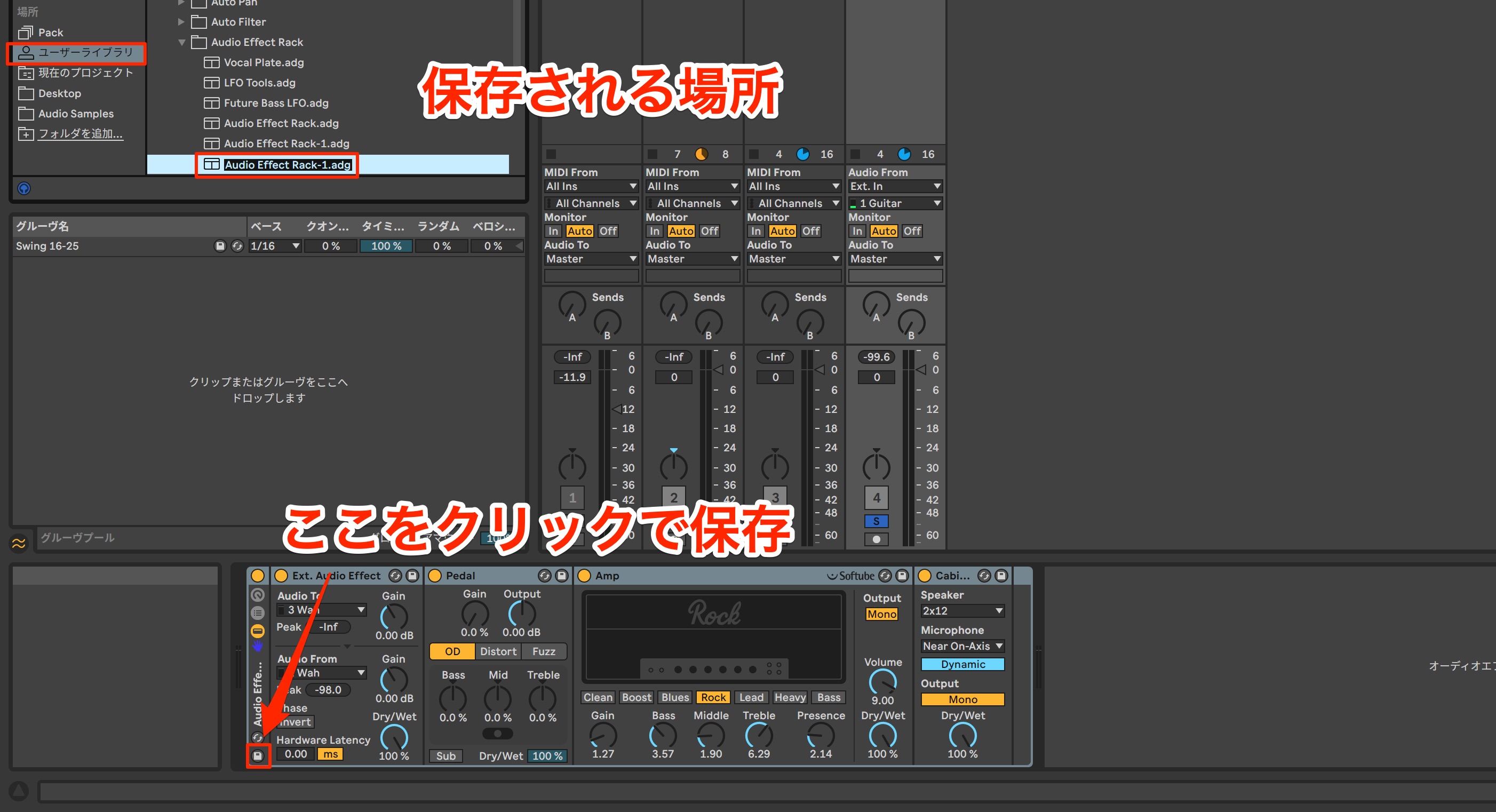1496x812 pixels.
Task: Toggle the Ext. Audio Effect device activator
Action: point(281,576)
